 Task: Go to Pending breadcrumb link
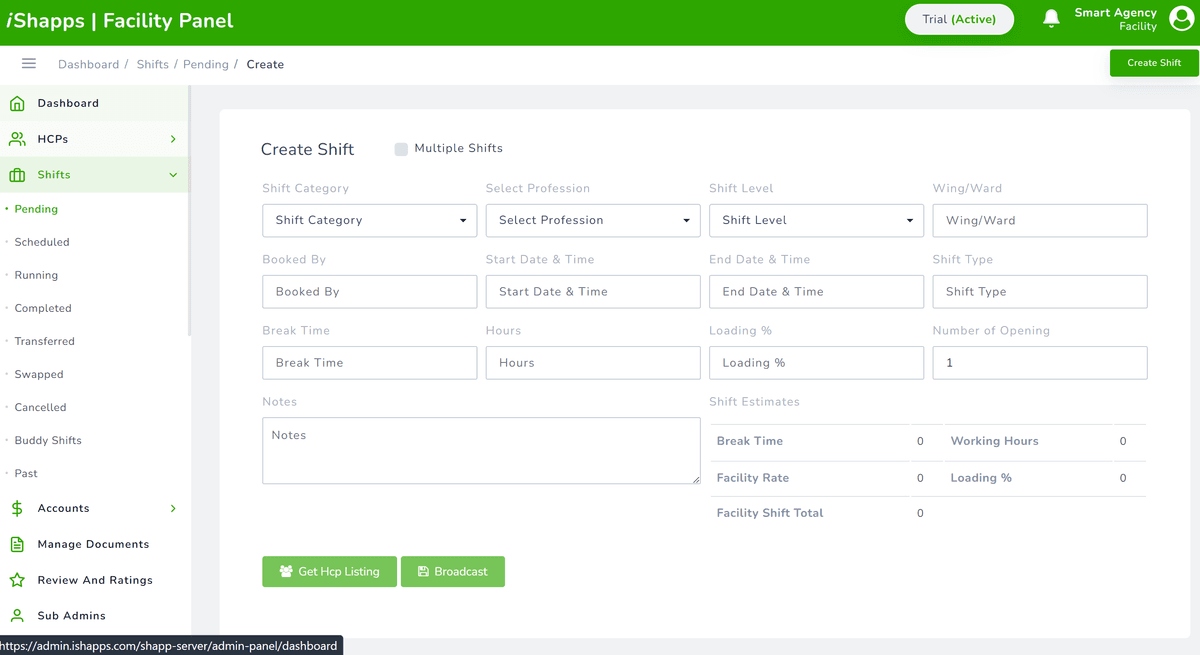click(x=206, y=64)
